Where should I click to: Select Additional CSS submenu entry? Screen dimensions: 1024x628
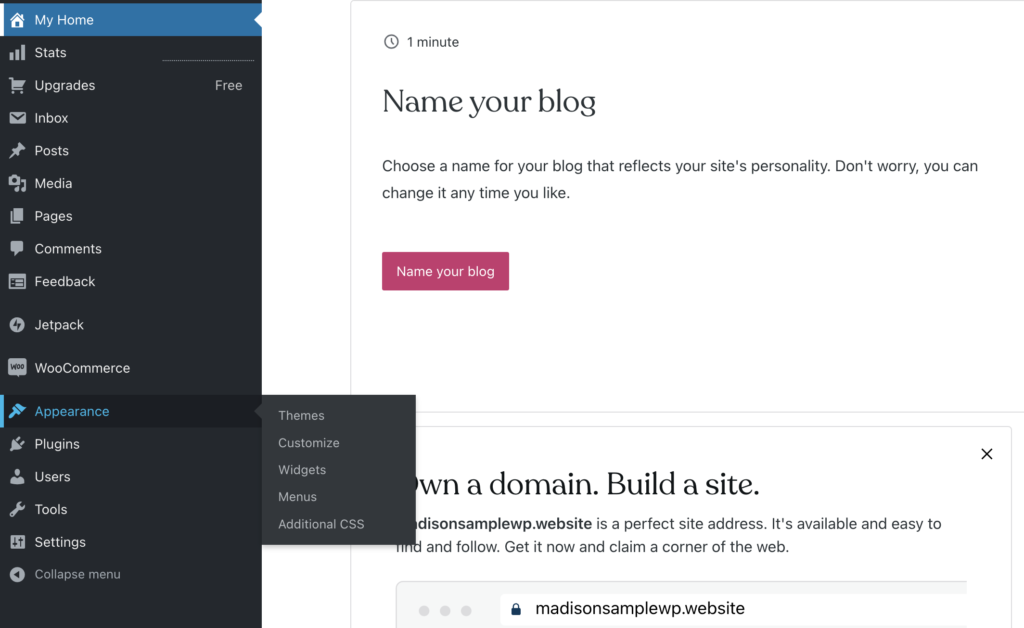click(x=321, y=524)
